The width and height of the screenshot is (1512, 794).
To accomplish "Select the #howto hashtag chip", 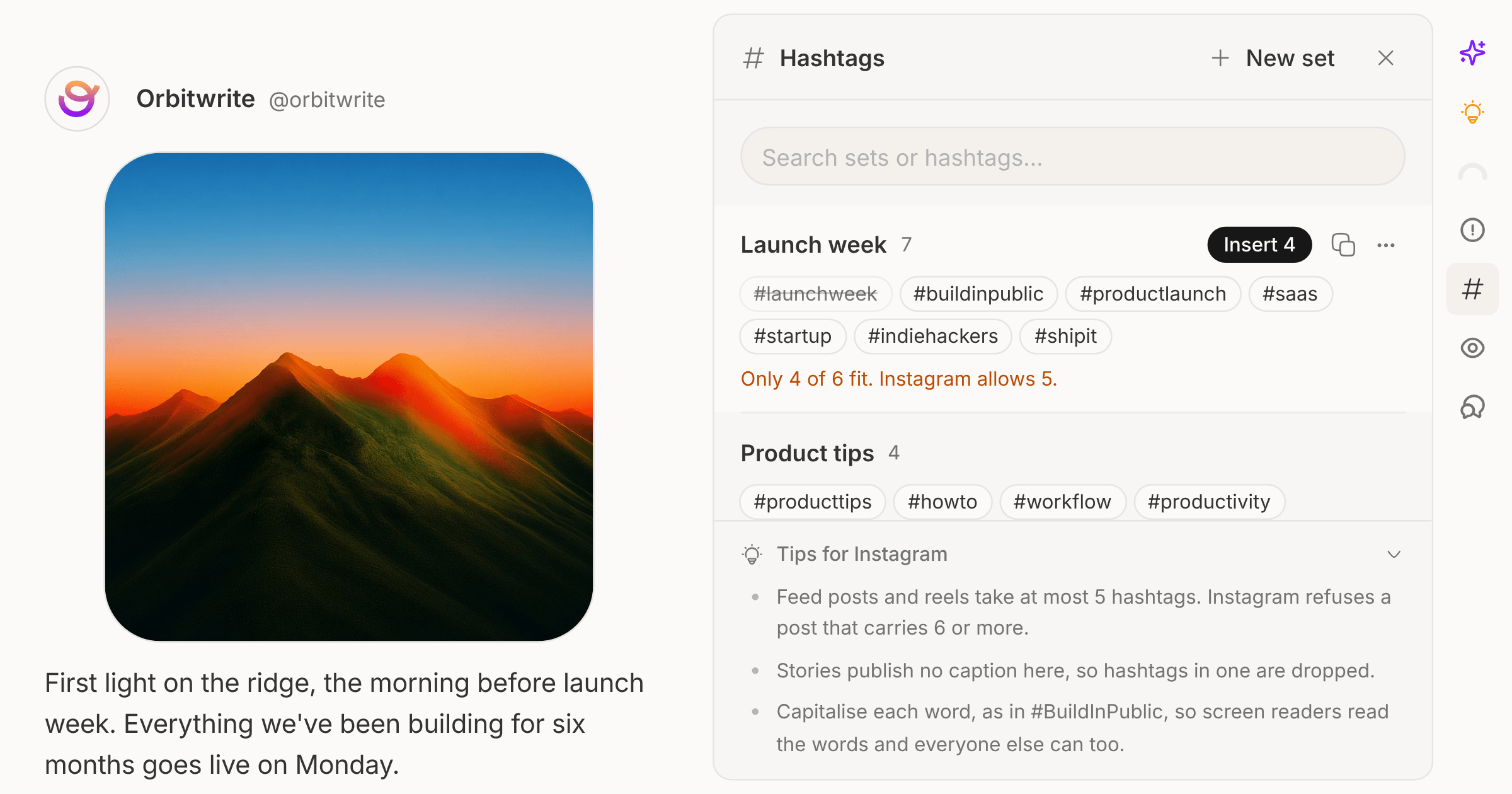I will click(x=942, y=502).
